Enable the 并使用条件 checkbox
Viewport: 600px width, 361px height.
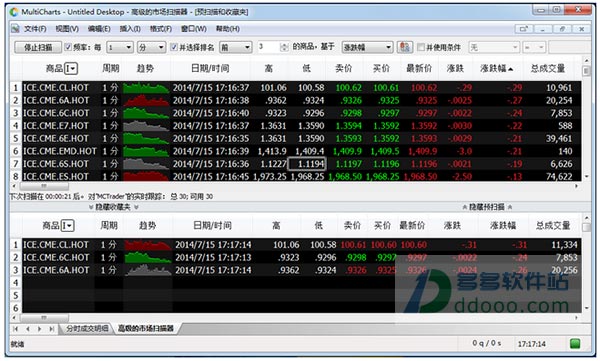point(421,47)
